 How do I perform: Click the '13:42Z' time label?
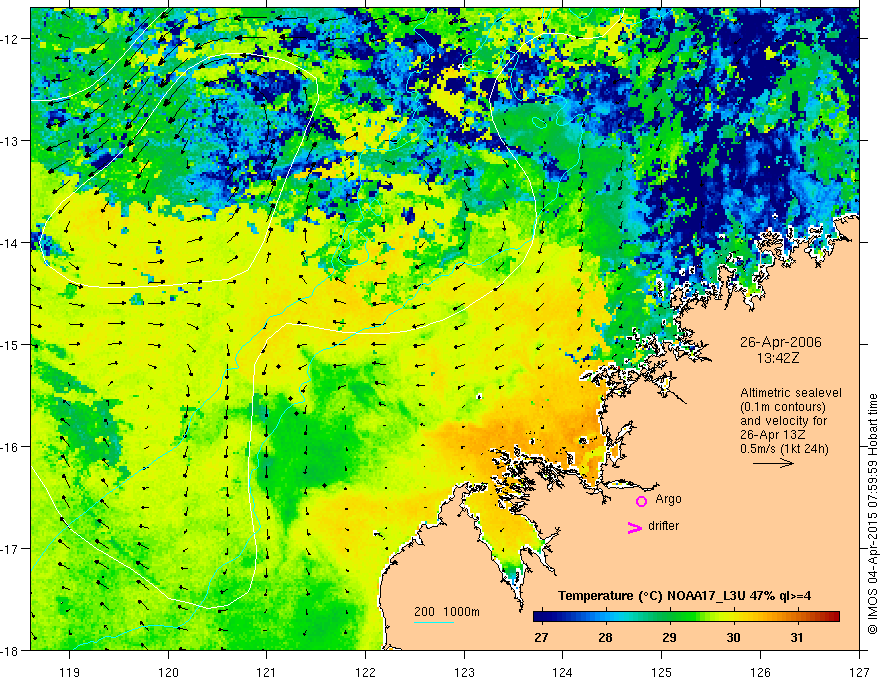coord(777,357)
